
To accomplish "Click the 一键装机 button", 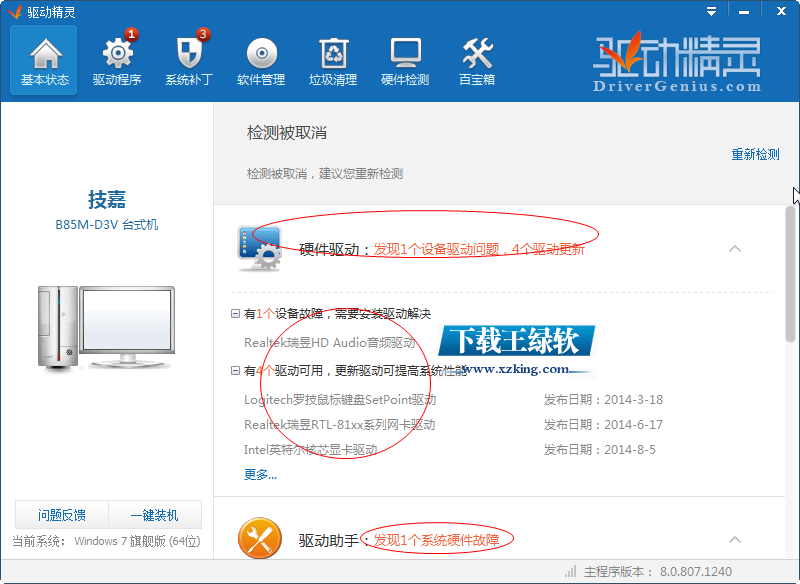I will 155,515.
